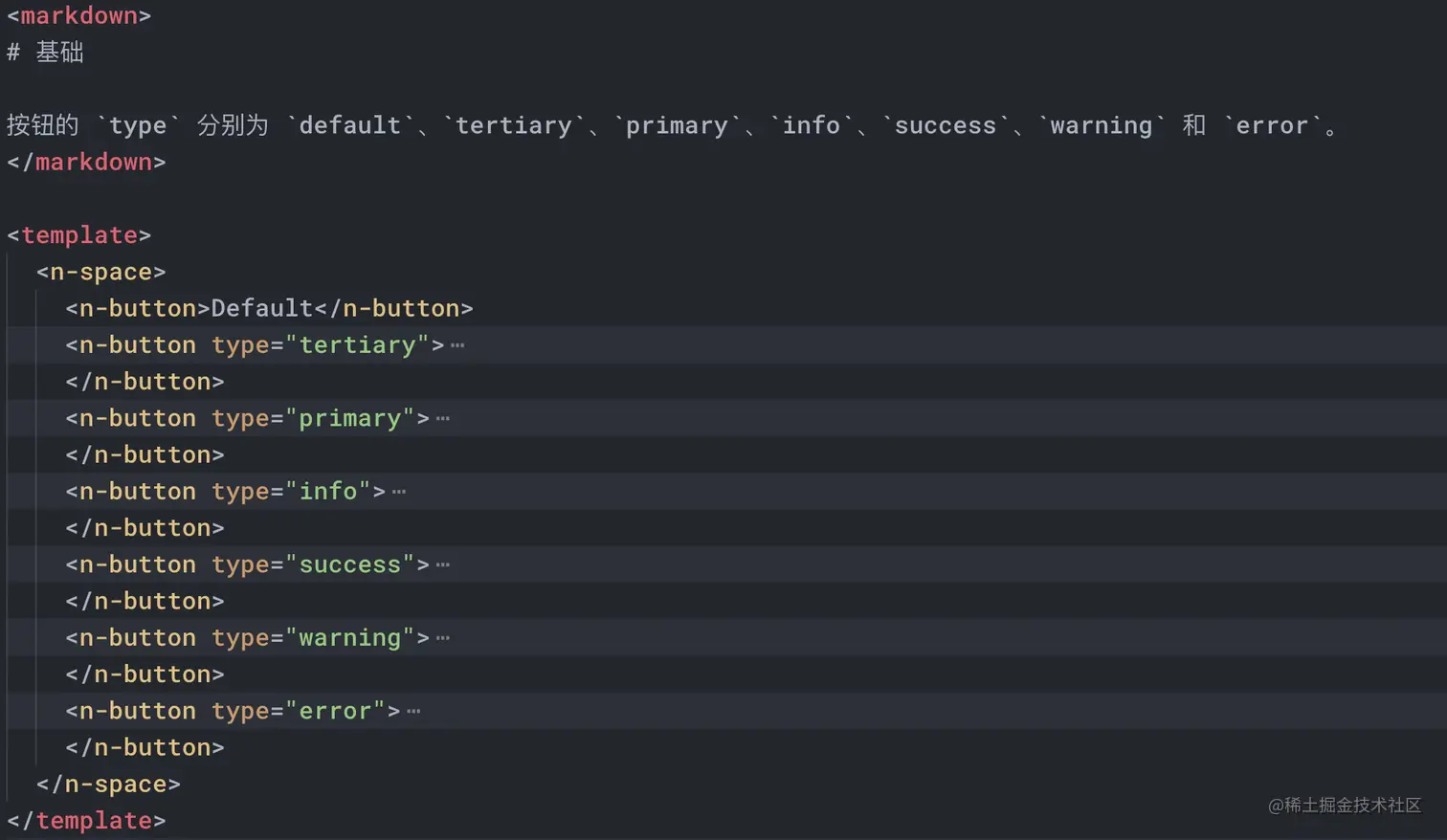This screenshot has height=840, width=1447.
Task: Click the word Default in the first n-button
Action: click(x=261, y=309)
